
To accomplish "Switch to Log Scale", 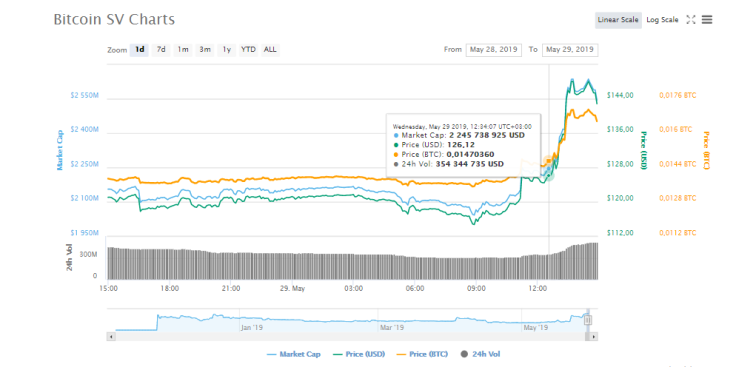I will (662, 20).
